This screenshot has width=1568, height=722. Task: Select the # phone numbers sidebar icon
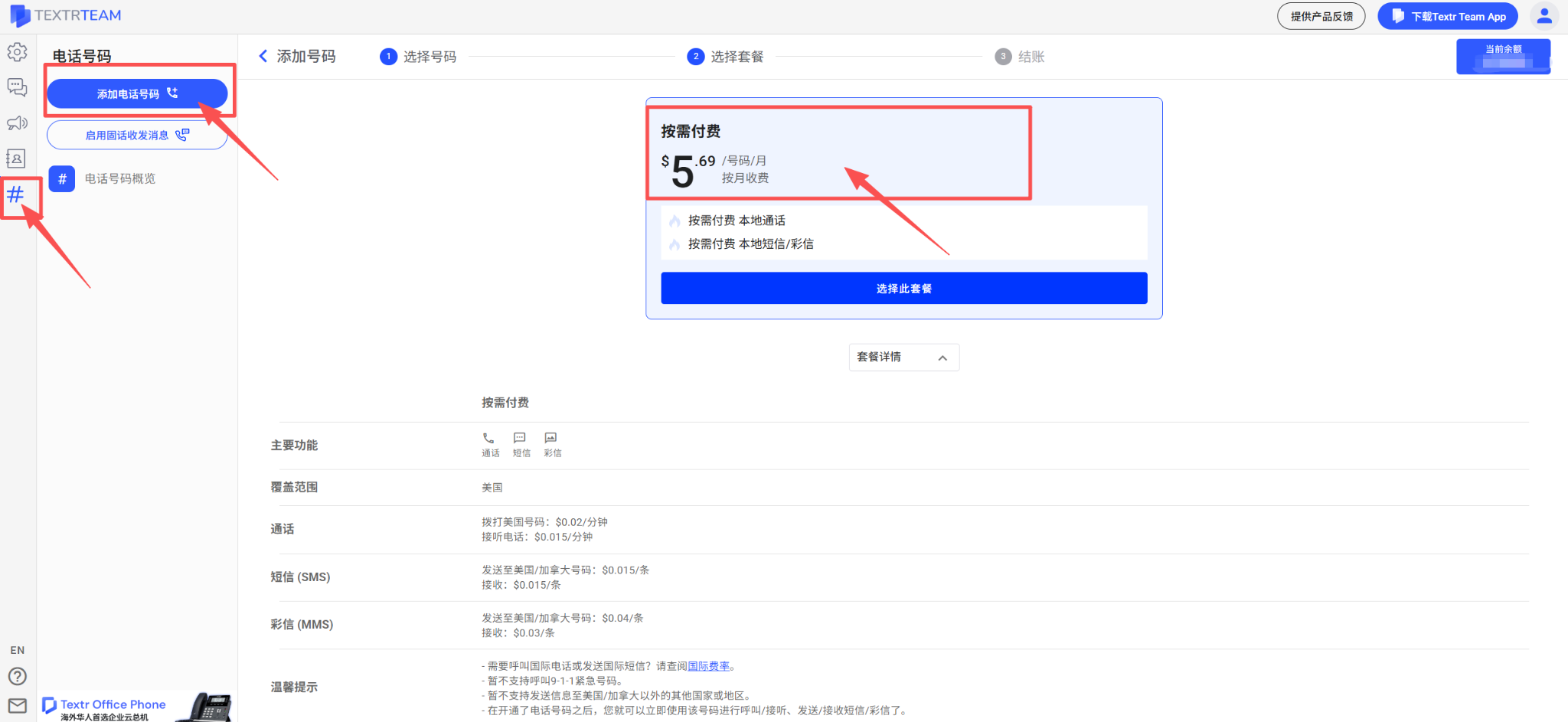[x=17, y=195]
